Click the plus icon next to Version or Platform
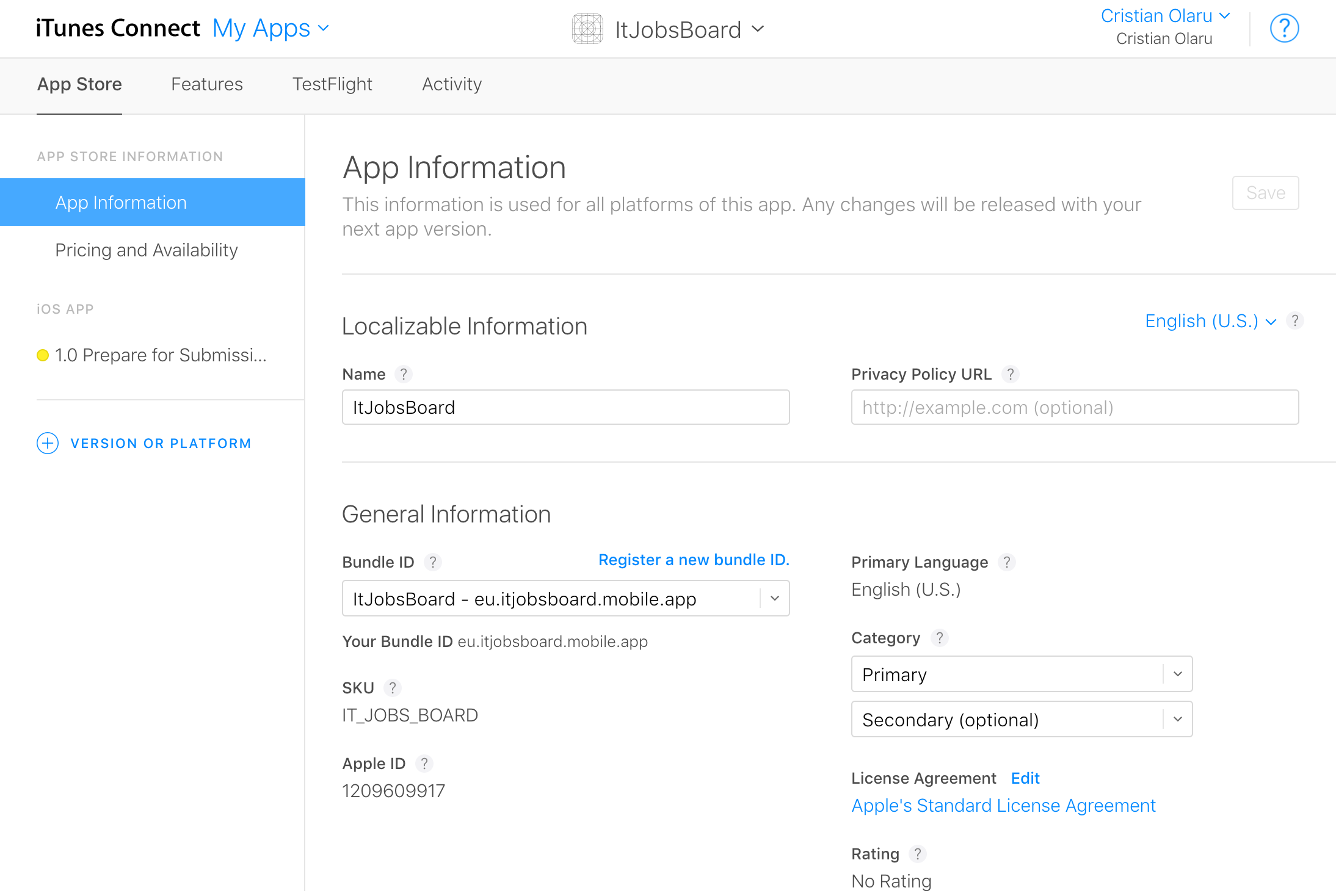The width and height of the screenshot is (1336, 896). tap(48, 443)
